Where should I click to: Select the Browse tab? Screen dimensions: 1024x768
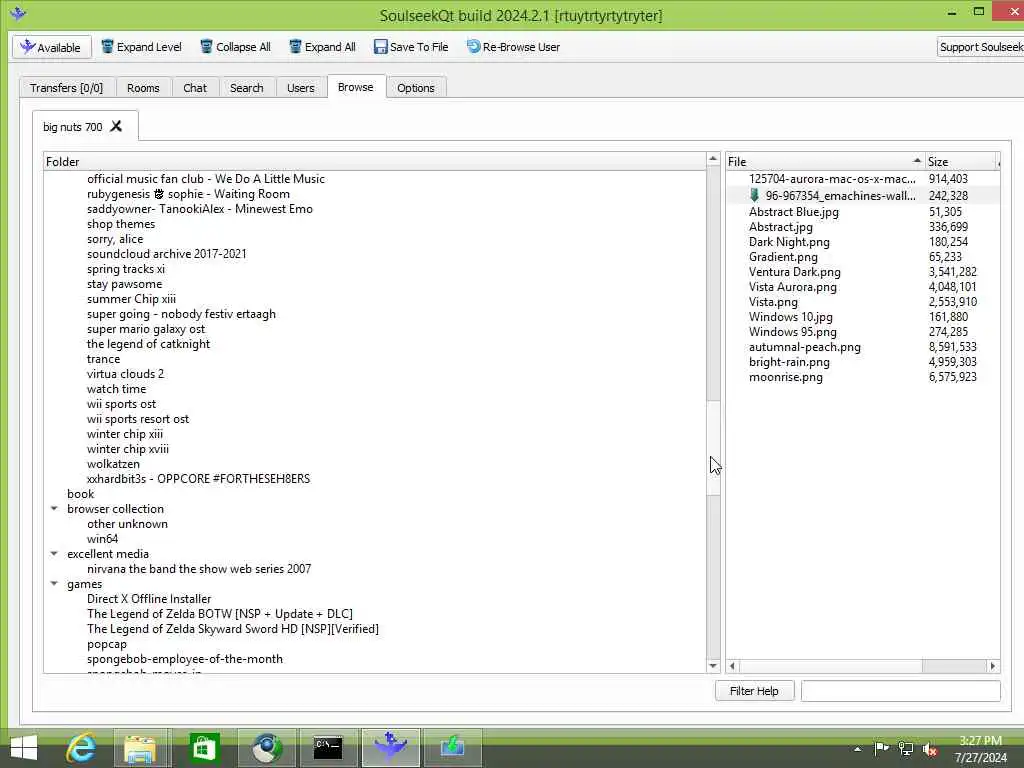click(356, 87)
